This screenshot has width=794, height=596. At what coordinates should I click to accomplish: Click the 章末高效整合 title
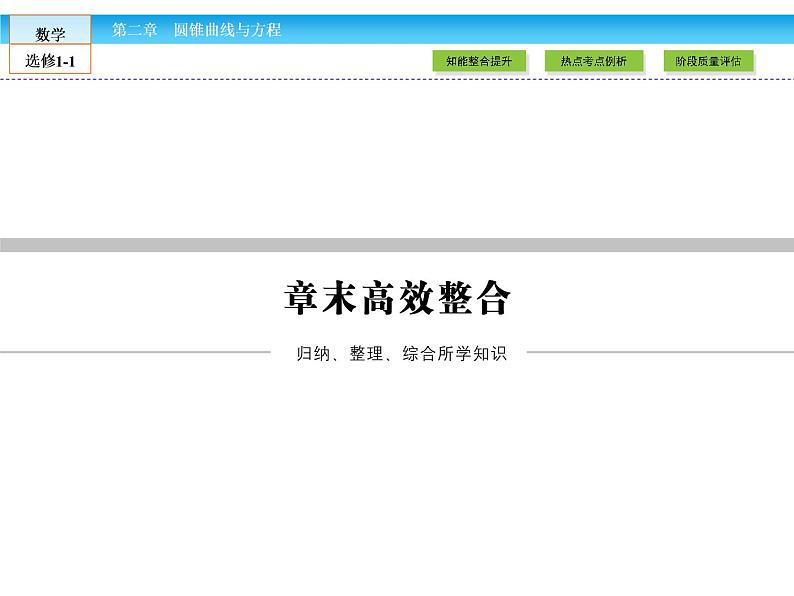pyautogui.click(x=397, y=298)
